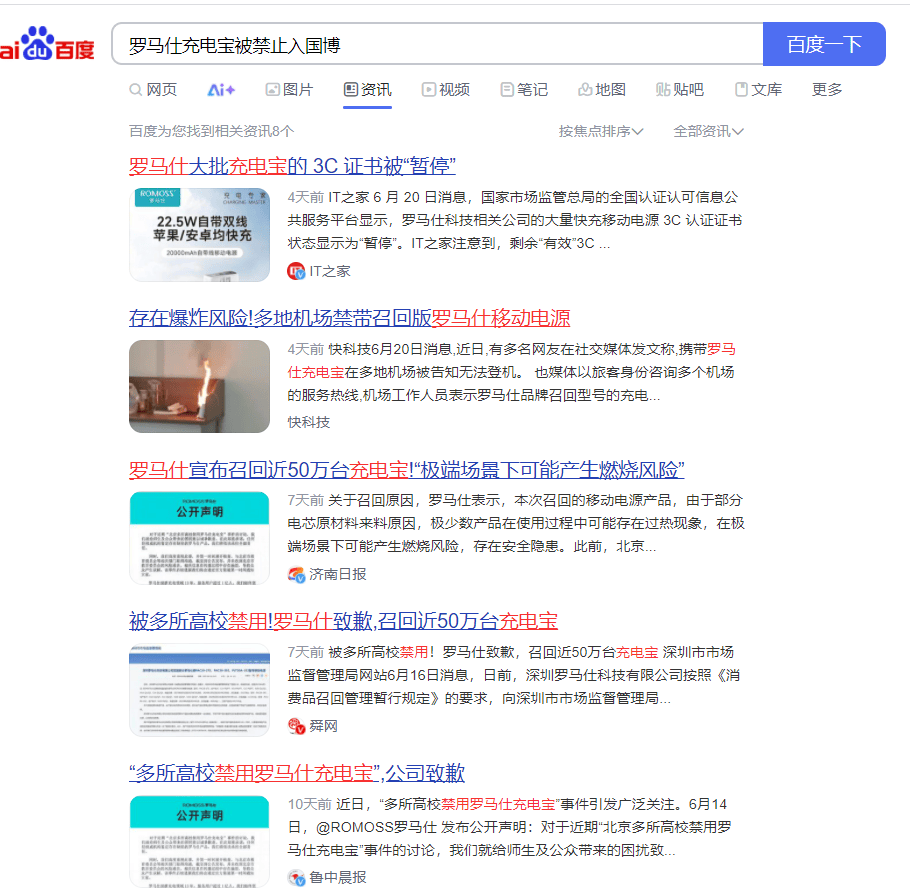Viewport: 910px width, 893px height.
Task: Click the Baidu paw logo
Action: pos(38,43)
